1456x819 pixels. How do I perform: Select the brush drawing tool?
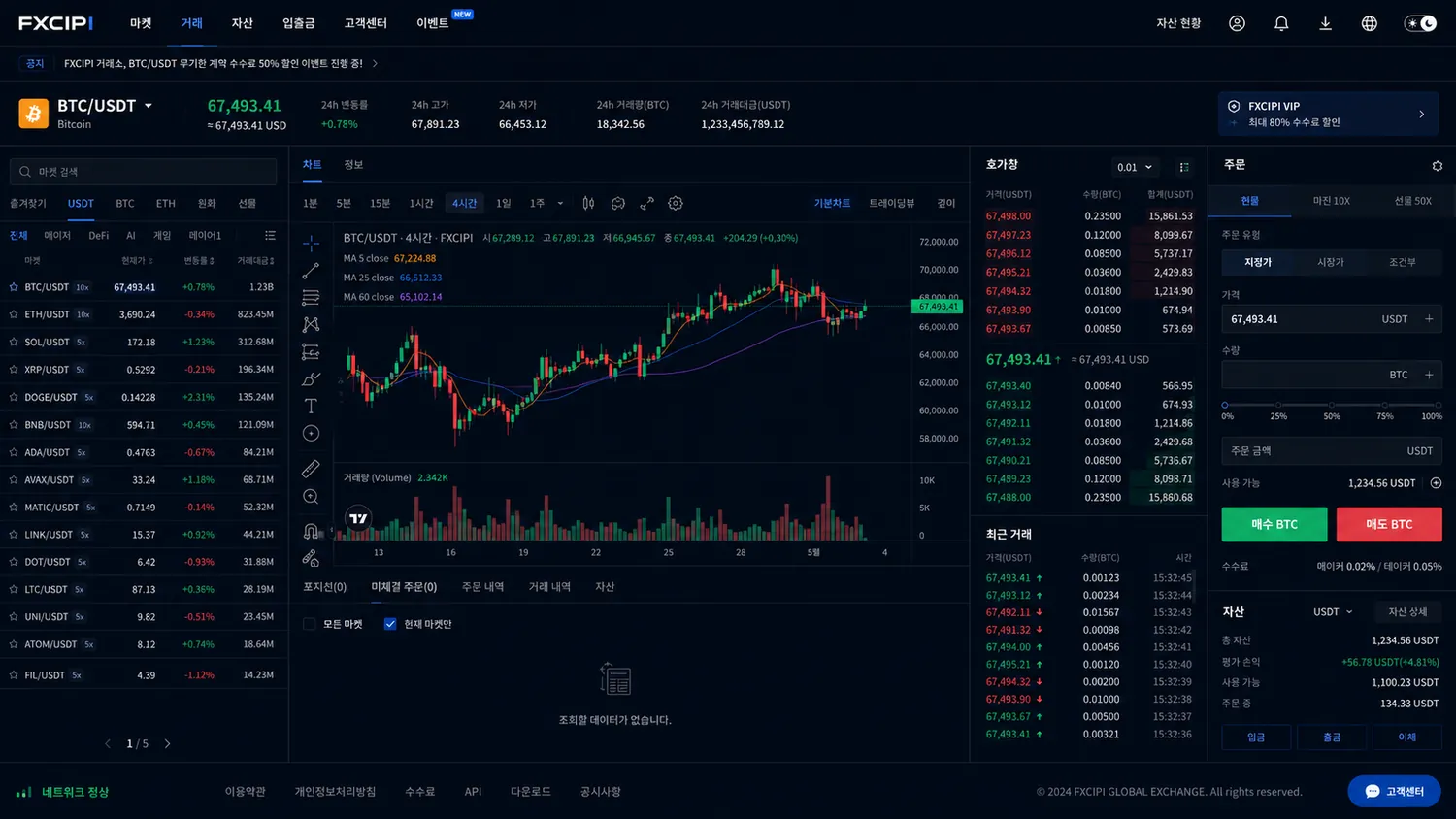click(x=311, y=378)
